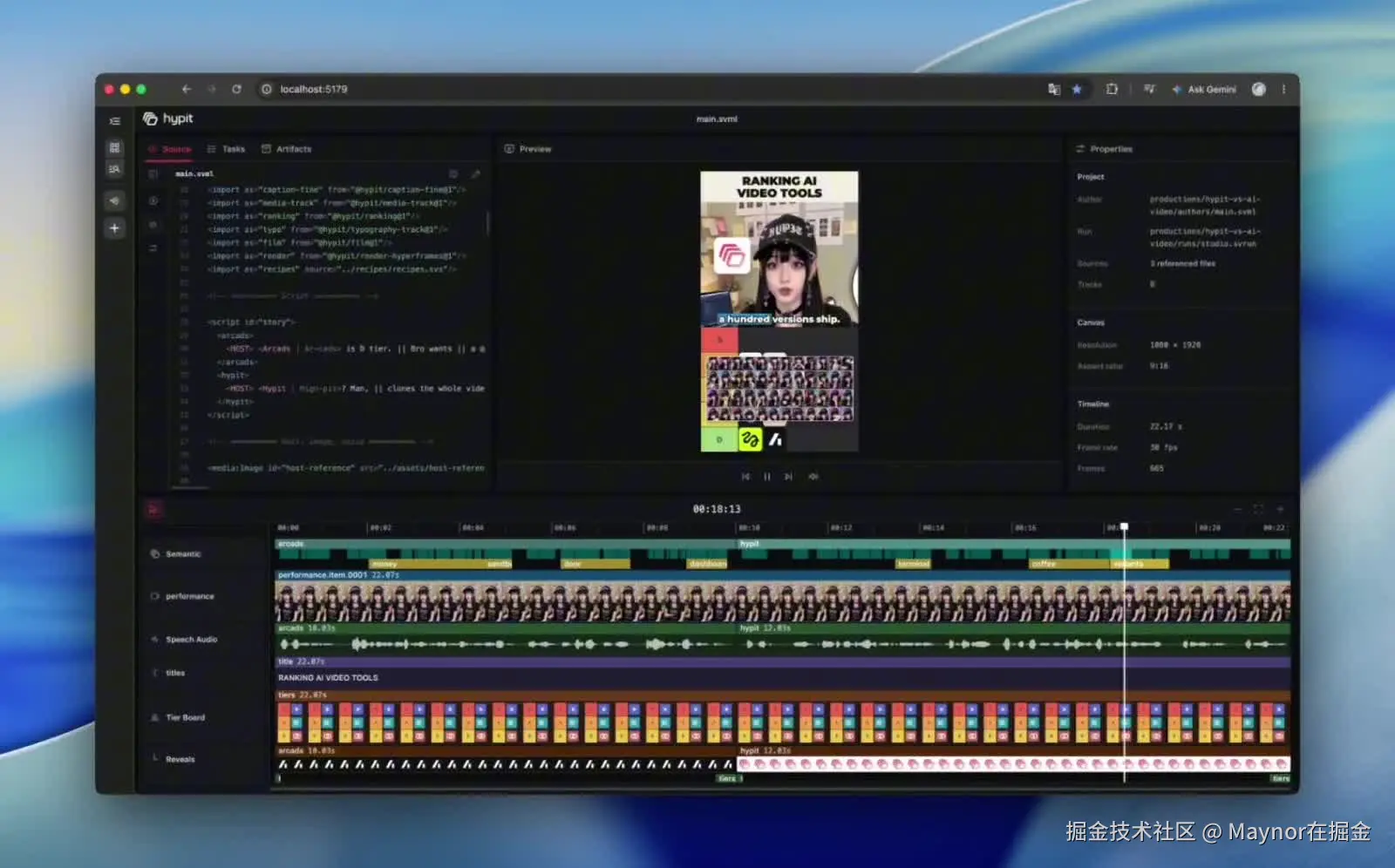
Task: Switch to the Source tab
Action: pos(170,149)
